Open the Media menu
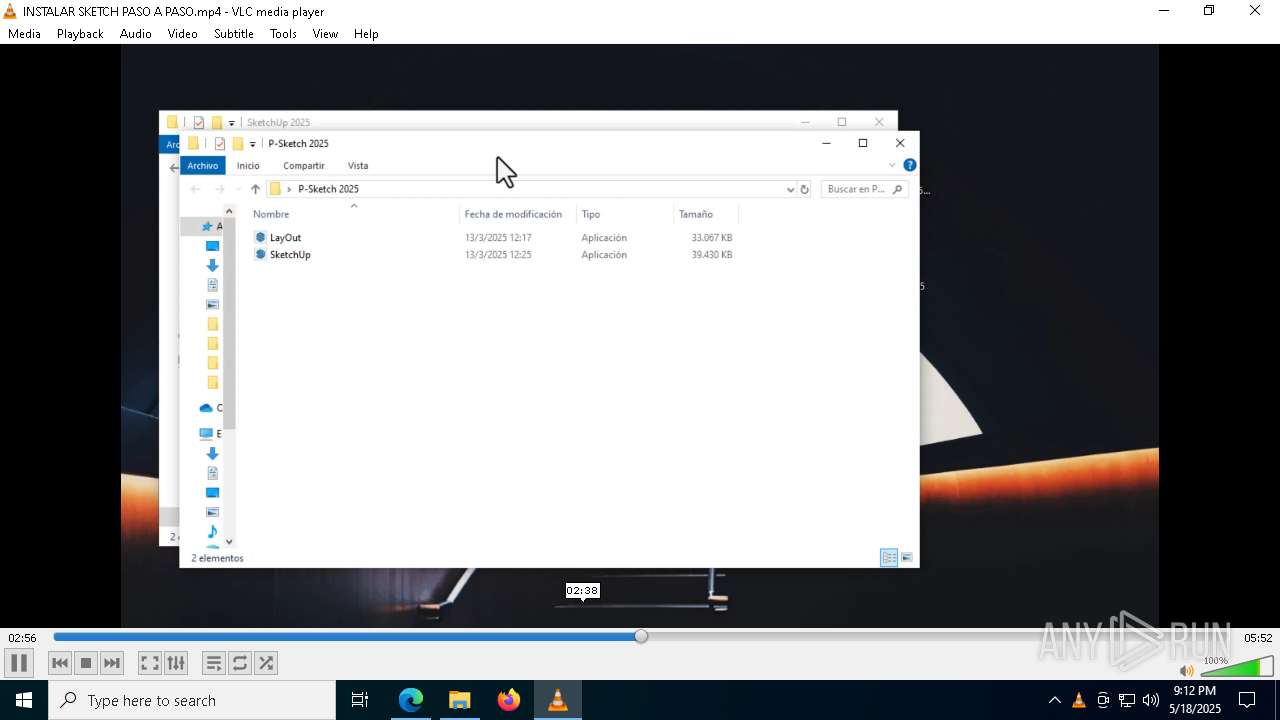Viewport: 1280px width, 720px height. pos(24,33)
